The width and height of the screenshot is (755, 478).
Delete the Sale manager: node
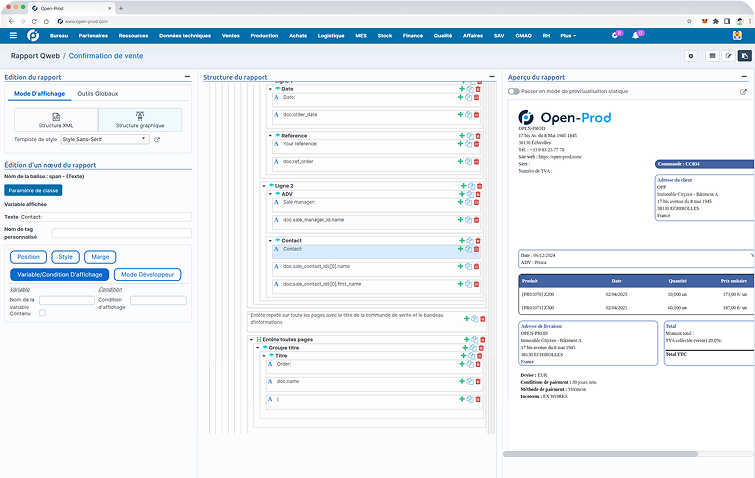point(476,202)
